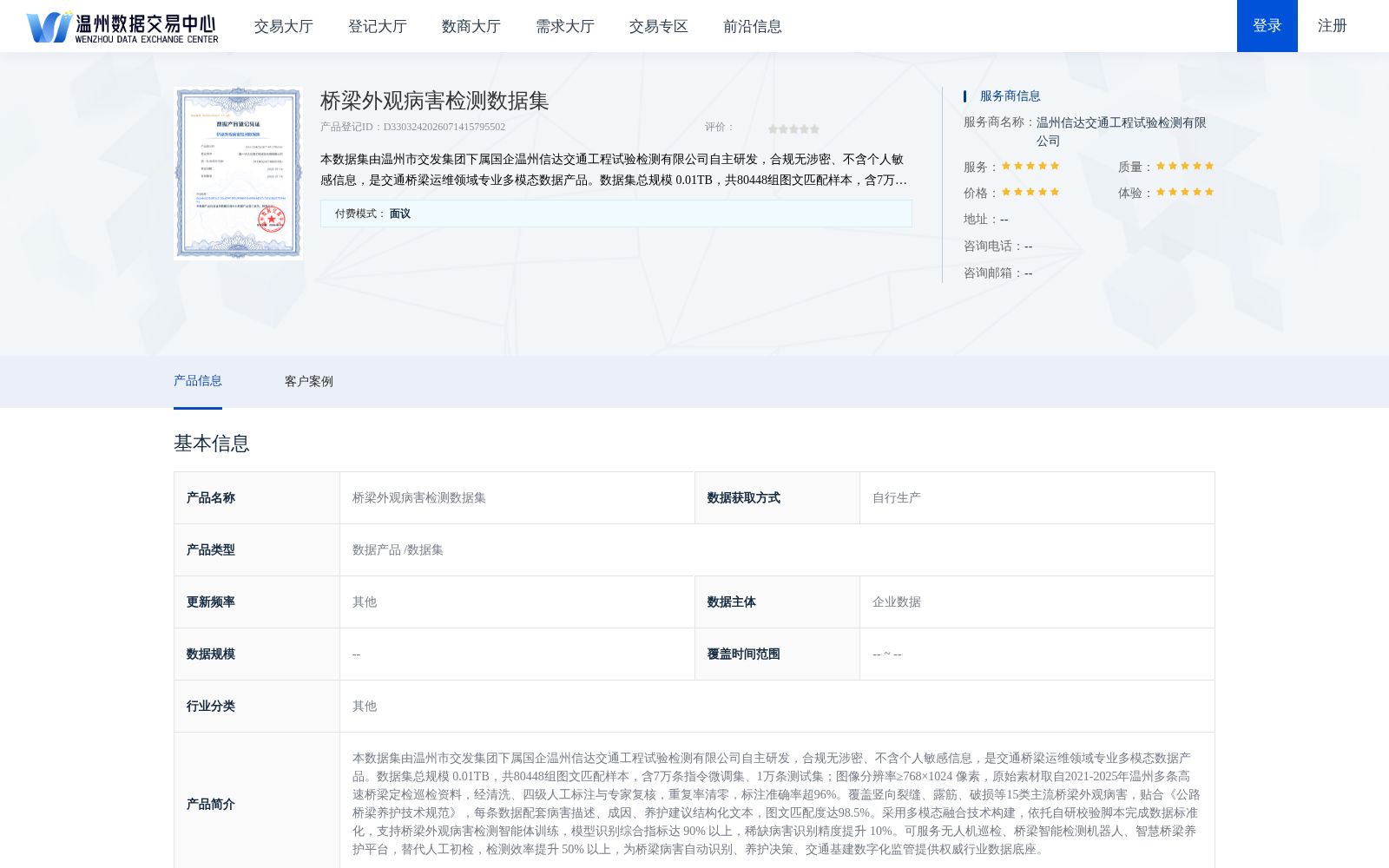Click the 产品名称 value cell
The image size is (1389, 868).
(x=517, y=498)
